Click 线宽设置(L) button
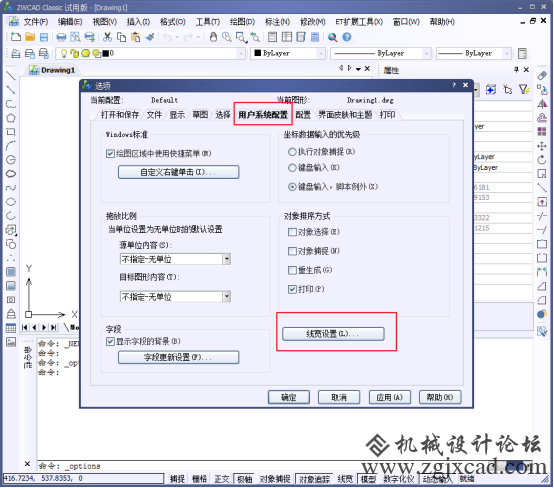The width and height of the screenshot is (554, 488). tap(333, 334)
